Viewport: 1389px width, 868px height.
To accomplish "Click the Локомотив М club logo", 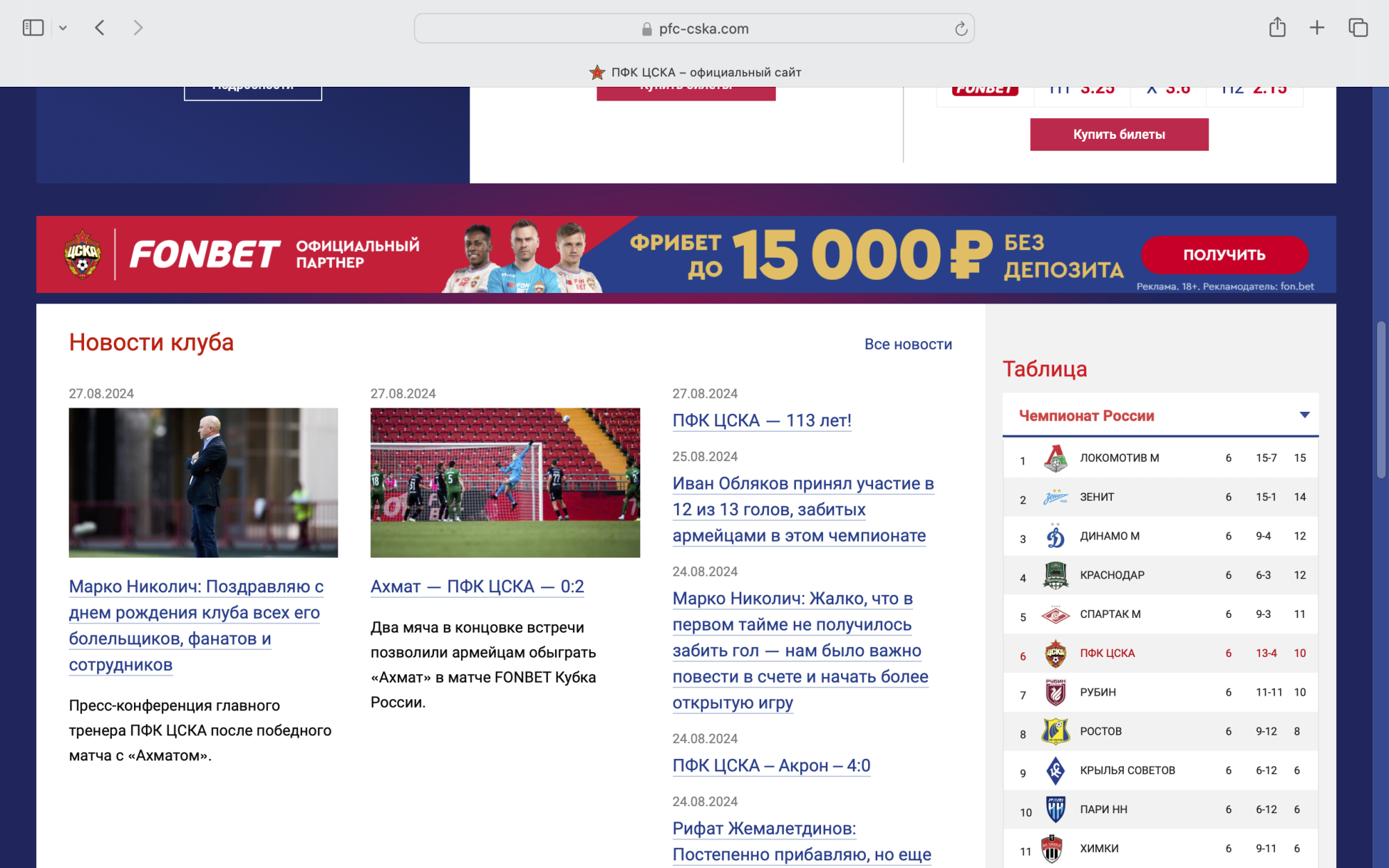I will point(1056,458).
